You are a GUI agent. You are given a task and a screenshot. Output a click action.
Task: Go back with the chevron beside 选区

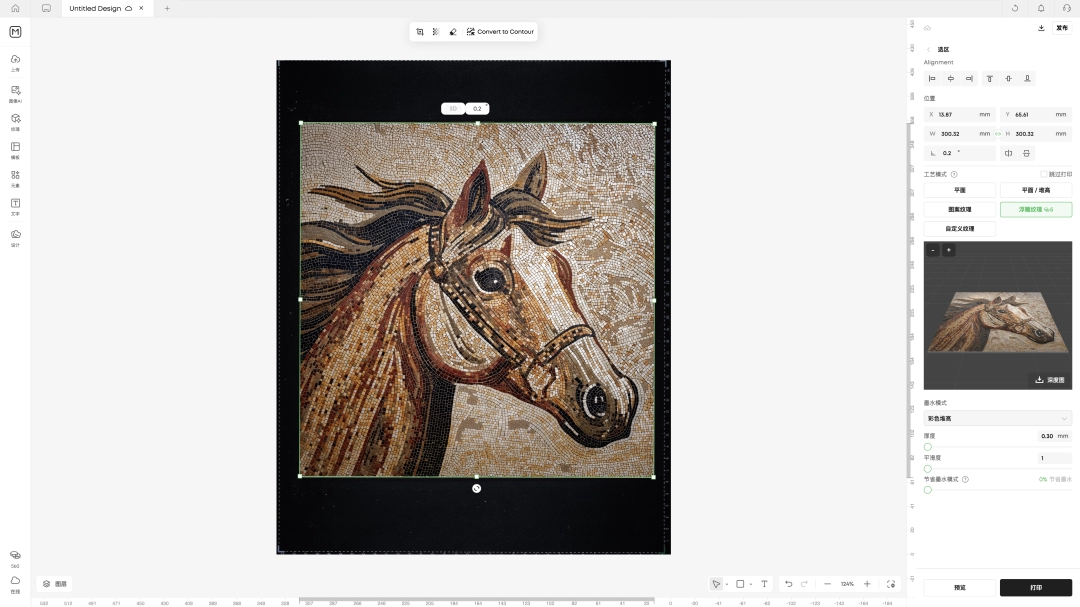[x=928, y=50]
